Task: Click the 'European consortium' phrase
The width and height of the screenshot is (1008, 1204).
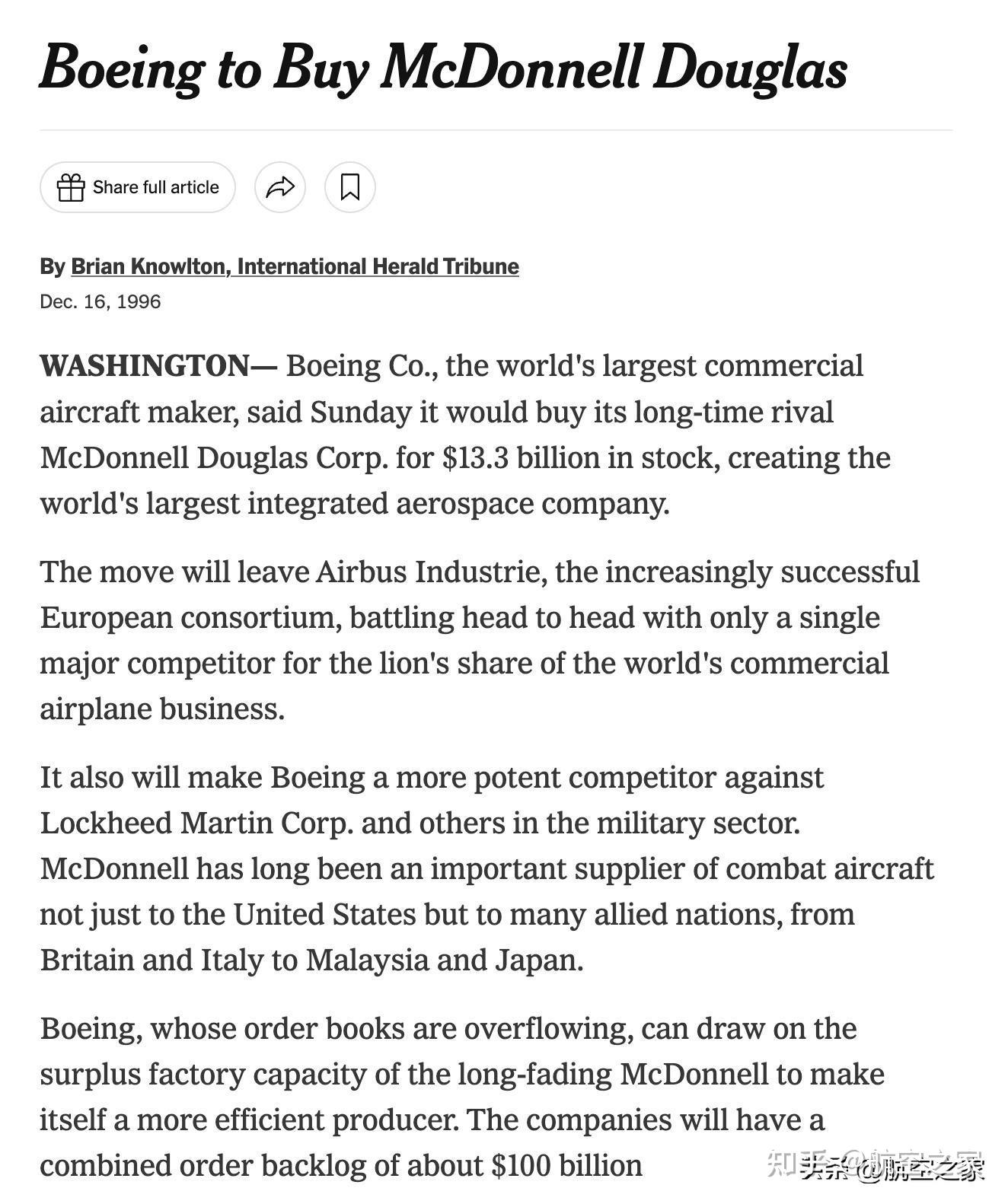Action: (x=190, y=617)
